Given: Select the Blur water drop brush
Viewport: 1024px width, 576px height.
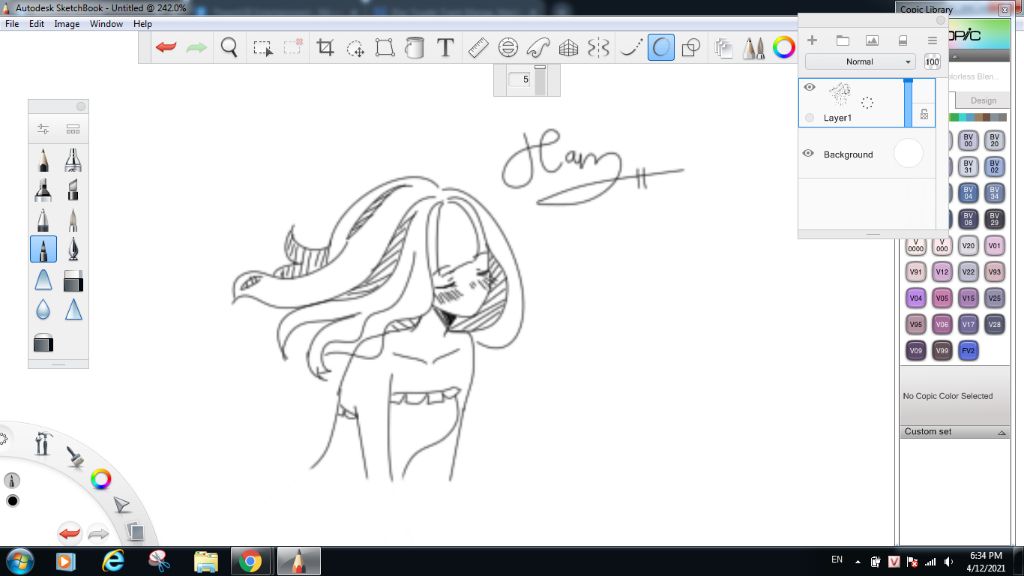Looking at the screenshot, I should coord(43,310).
